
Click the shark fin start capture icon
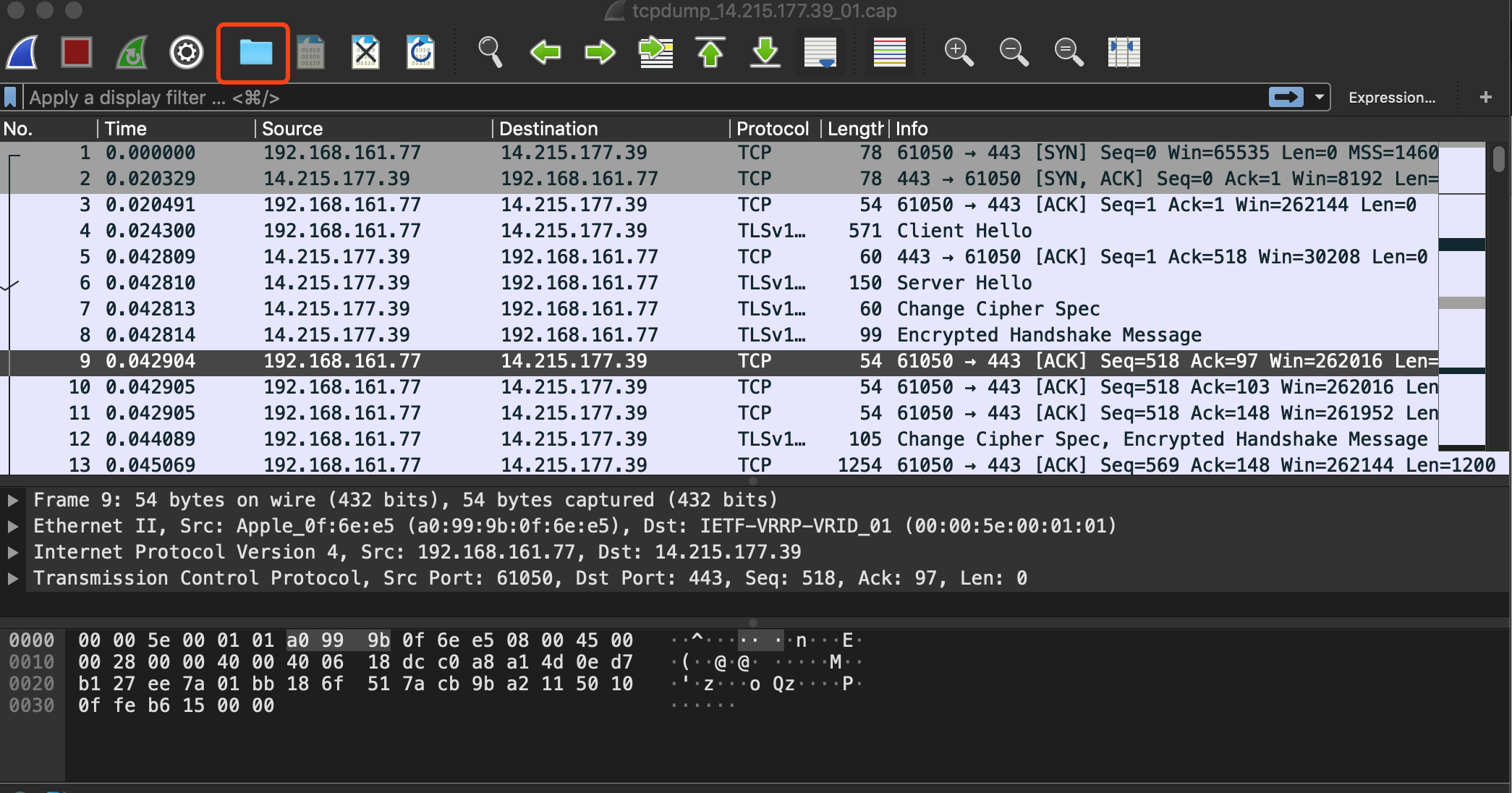23,53
